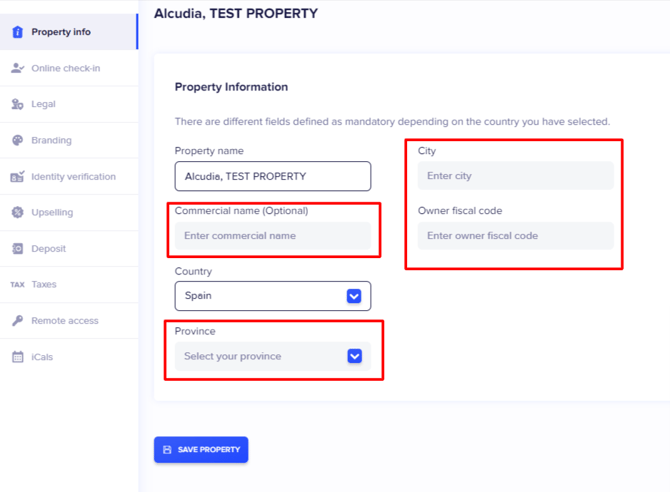Click the Remote access key icon
Screen dimensions: 670x492
tap(17, 321)
